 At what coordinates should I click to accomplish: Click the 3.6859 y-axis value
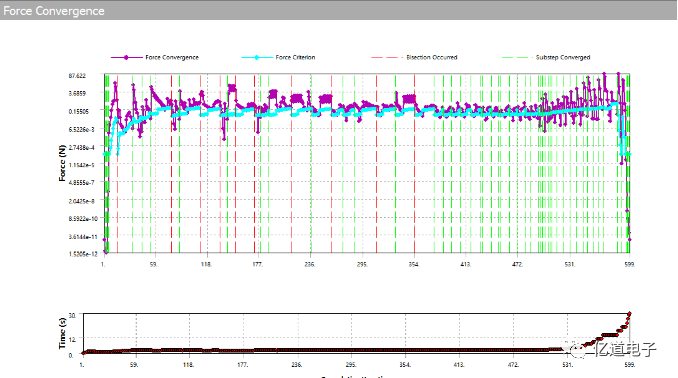coord(77,93)
